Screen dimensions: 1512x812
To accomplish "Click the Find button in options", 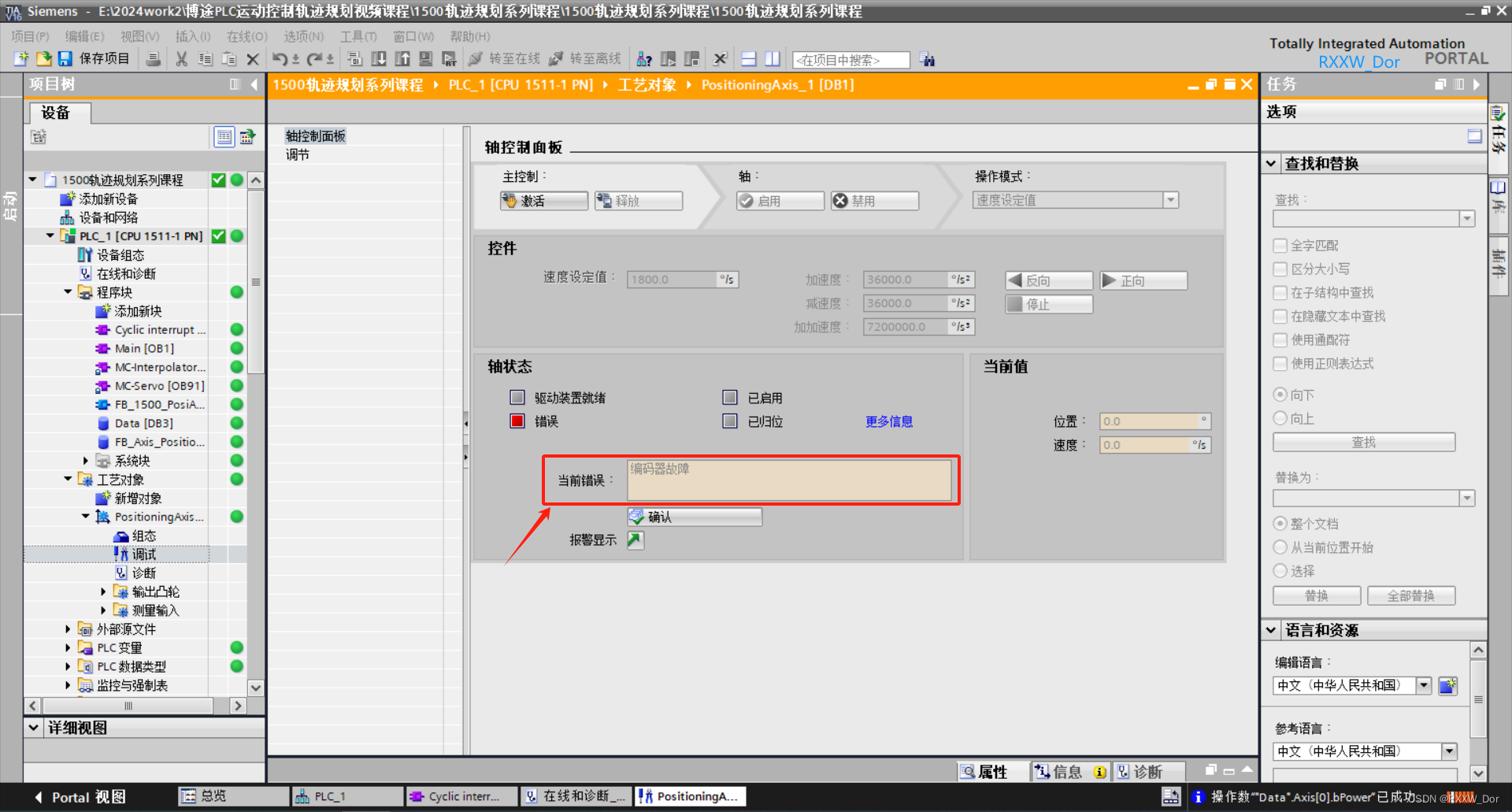I will click(x=1364, y=443).
